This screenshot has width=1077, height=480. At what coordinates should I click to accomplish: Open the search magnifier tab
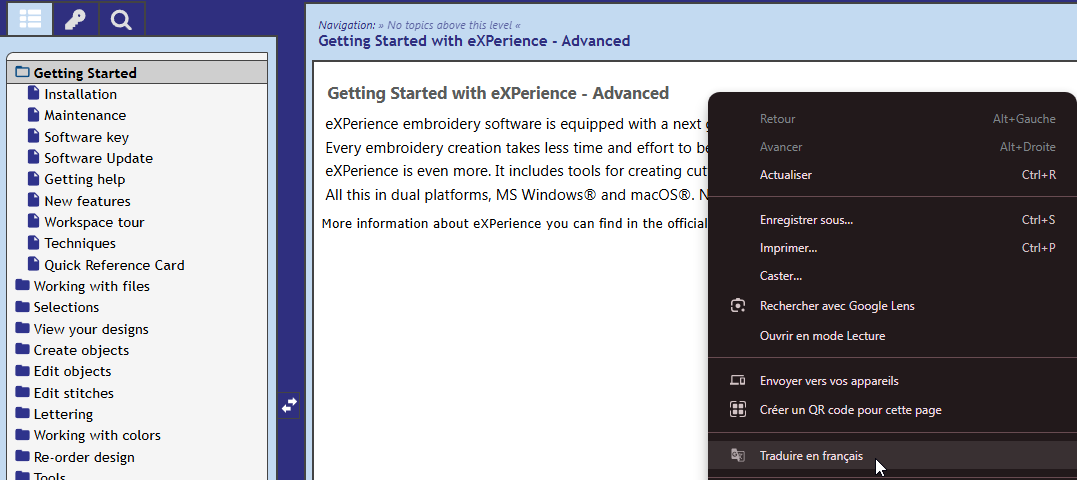click(121, 19)
